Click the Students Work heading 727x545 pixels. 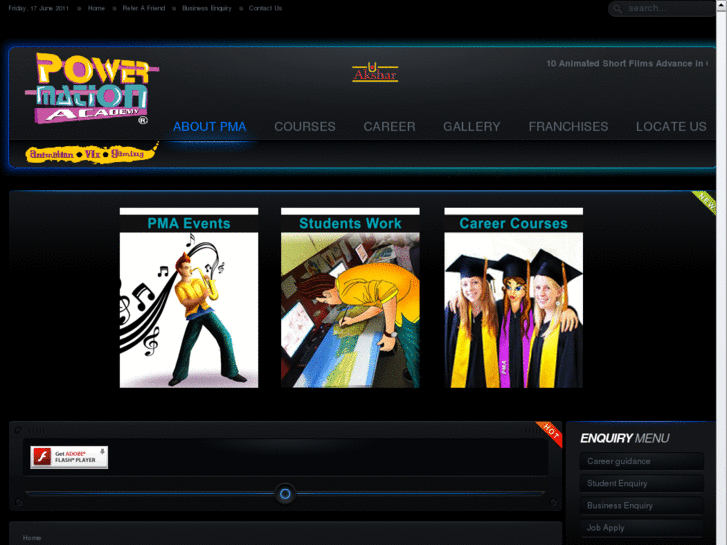pyautogui.click(x=350, y=224)
